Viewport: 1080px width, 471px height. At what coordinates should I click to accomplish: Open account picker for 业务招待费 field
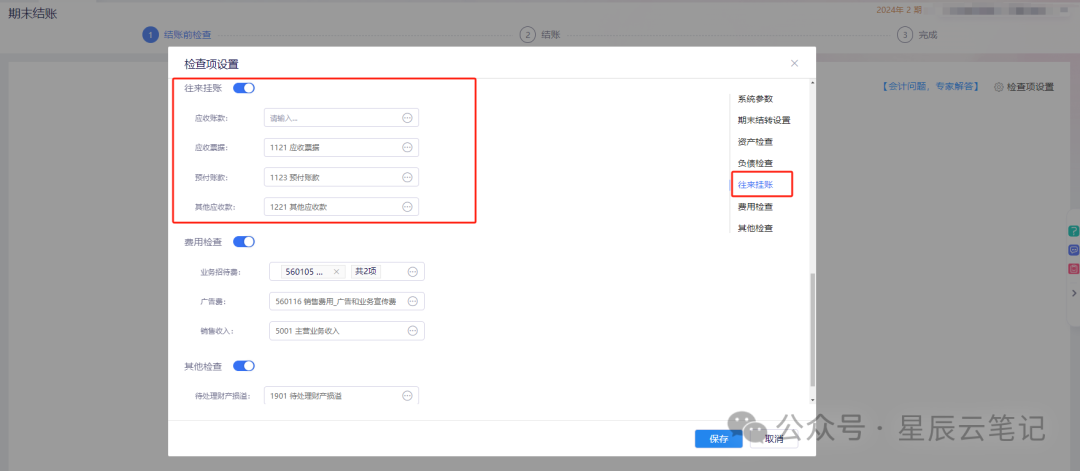point(413,271)
